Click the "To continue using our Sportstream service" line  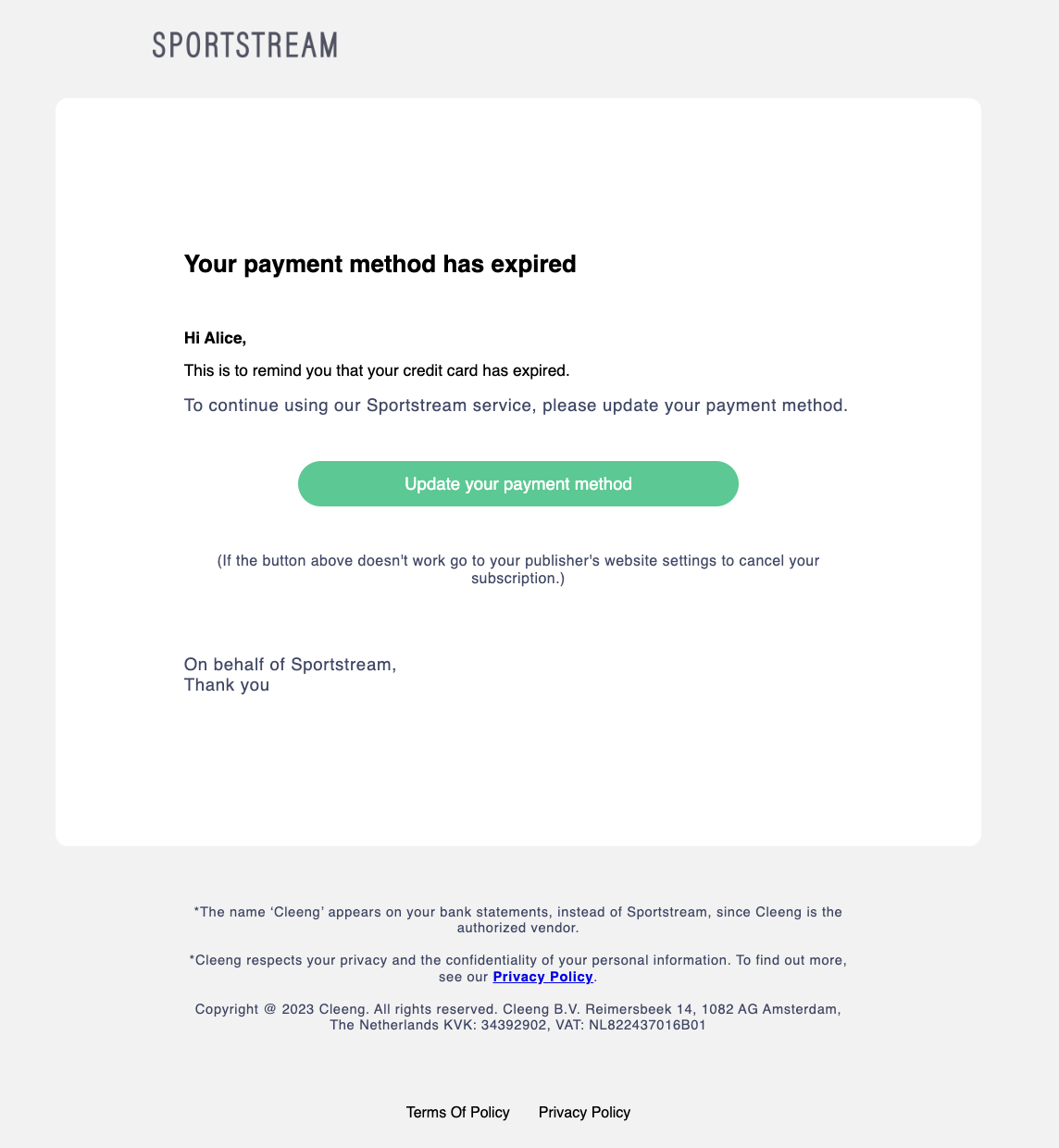(x=516, y=405)
